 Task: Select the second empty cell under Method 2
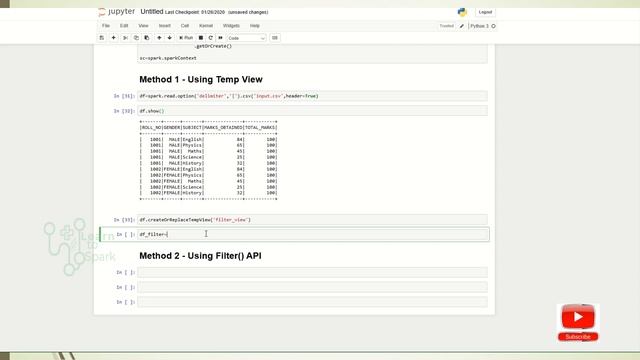tap(312, 287)
